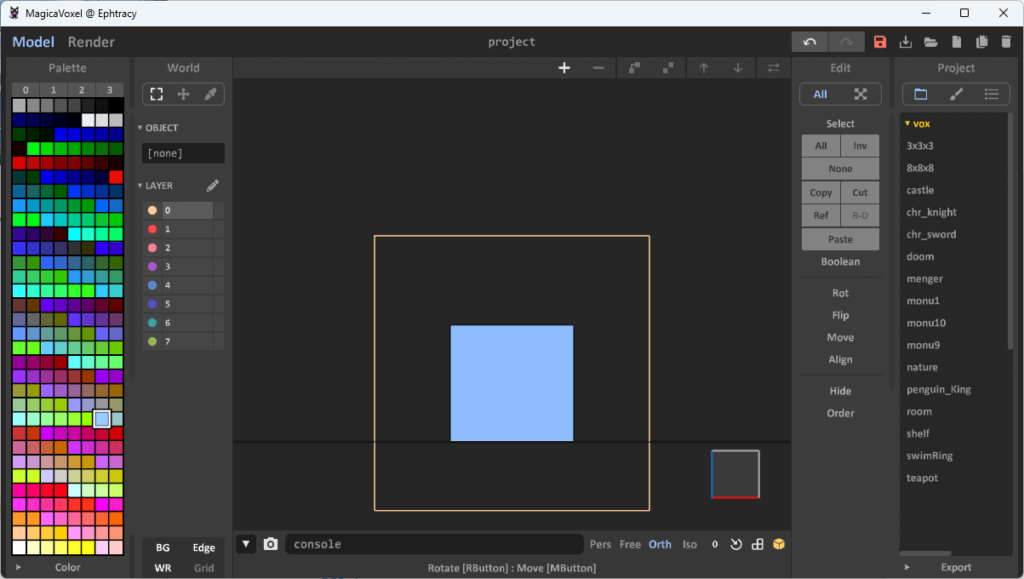Open the console dropdown arrow
The image size is (1024, 579).
(x=246, y=544)
